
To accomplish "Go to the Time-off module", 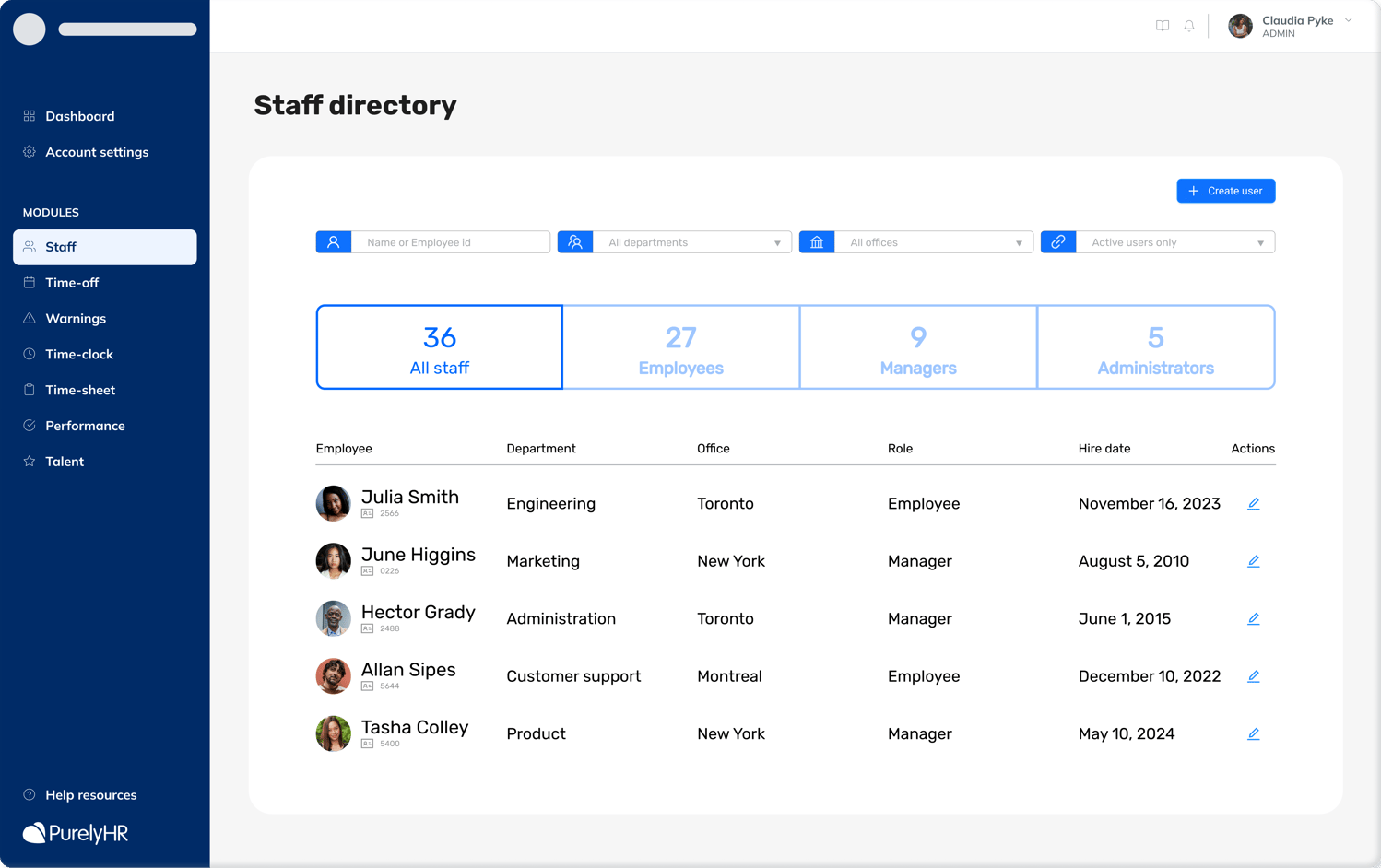I will (x=72, y=283).
